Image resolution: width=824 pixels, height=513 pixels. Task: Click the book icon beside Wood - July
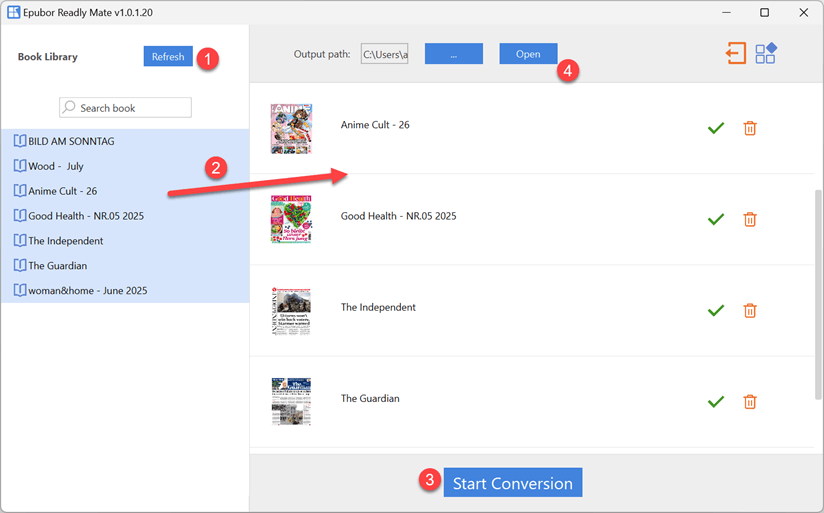(20, 166)
